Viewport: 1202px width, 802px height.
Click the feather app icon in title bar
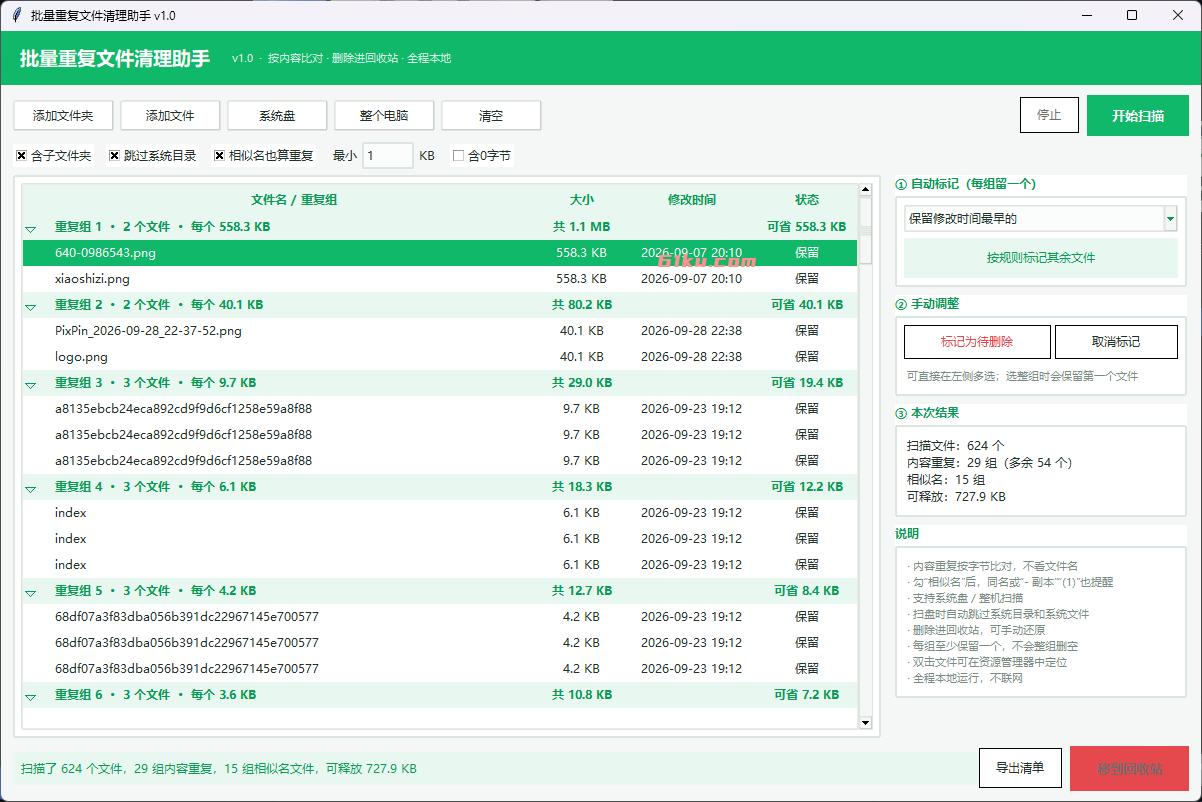coord(17,15)
